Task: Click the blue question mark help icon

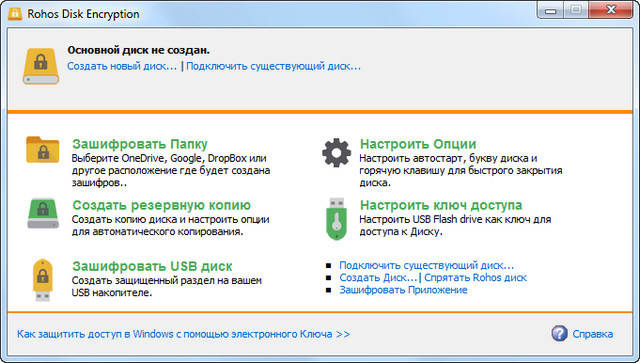Action: tap(559, 333)
